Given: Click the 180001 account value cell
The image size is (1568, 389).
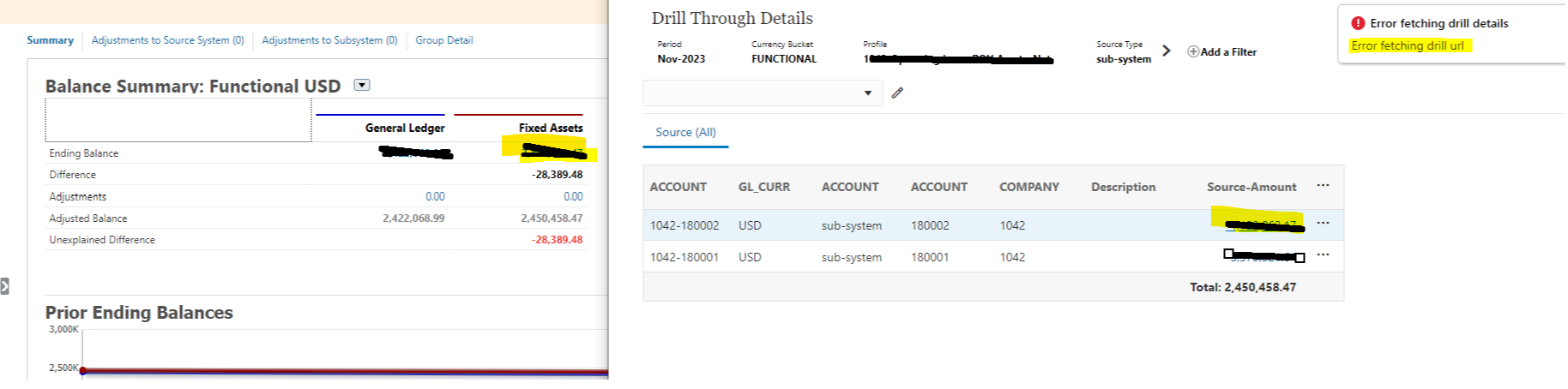Looking at the screenshot, I should pos(930,257).
